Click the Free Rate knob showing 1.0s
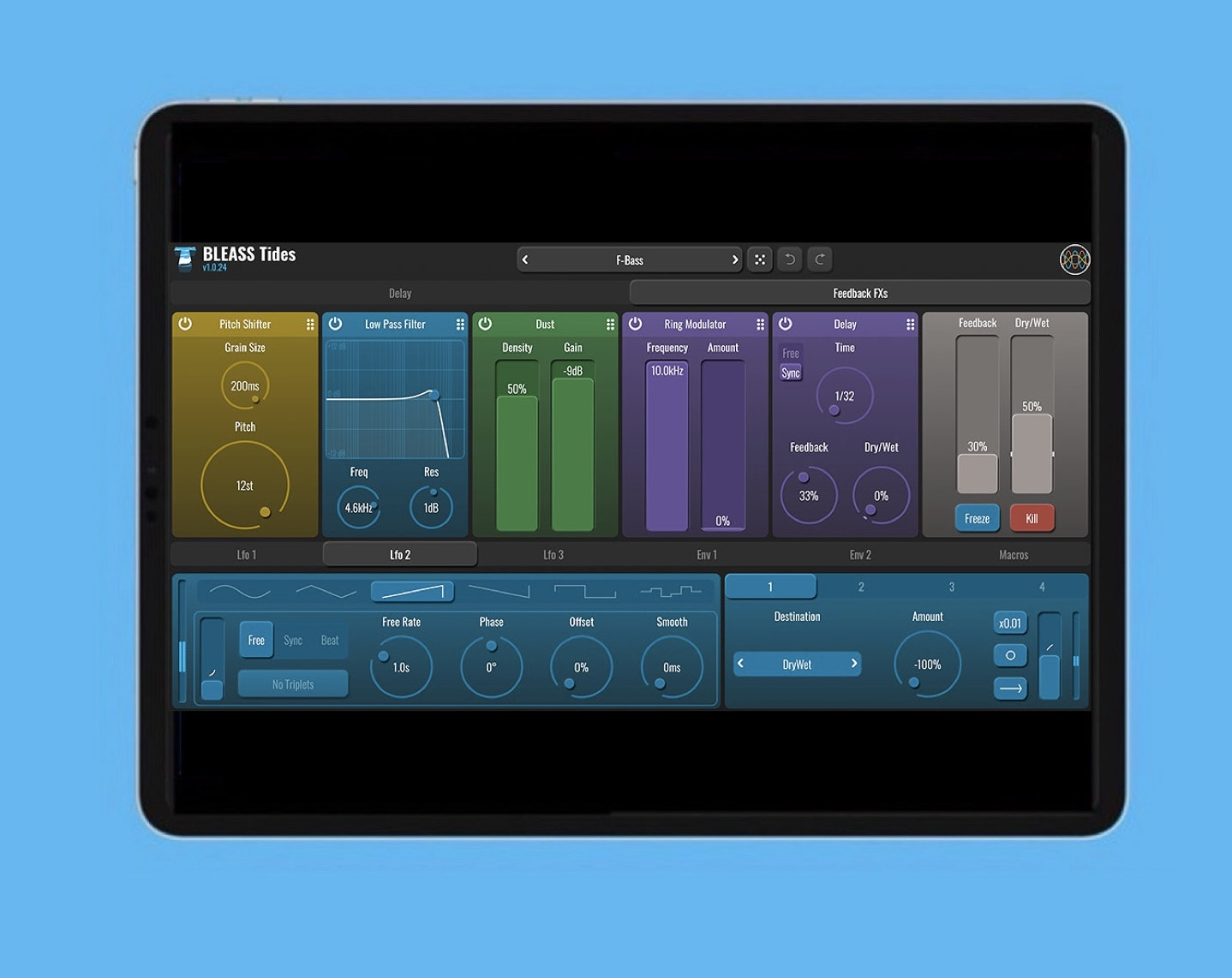The image size is (1232, 978). click(401, 666)
